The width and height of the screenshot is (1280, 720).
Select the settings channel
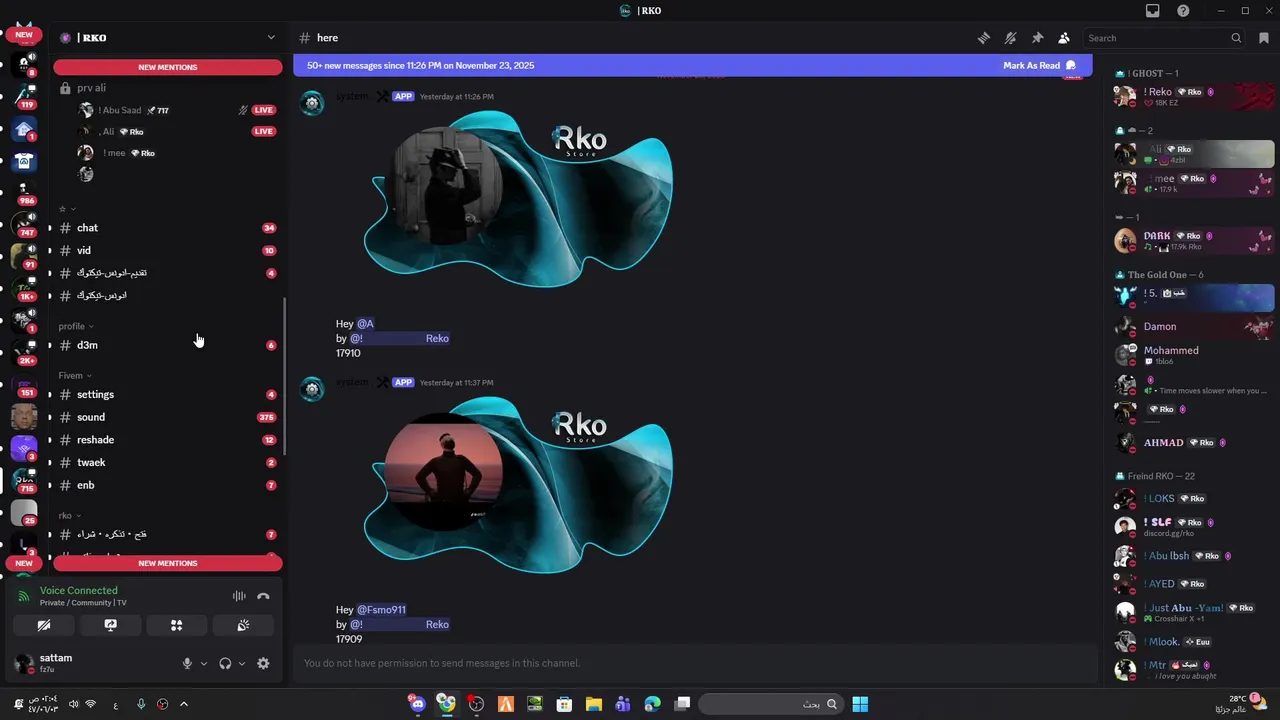point(168,395)
